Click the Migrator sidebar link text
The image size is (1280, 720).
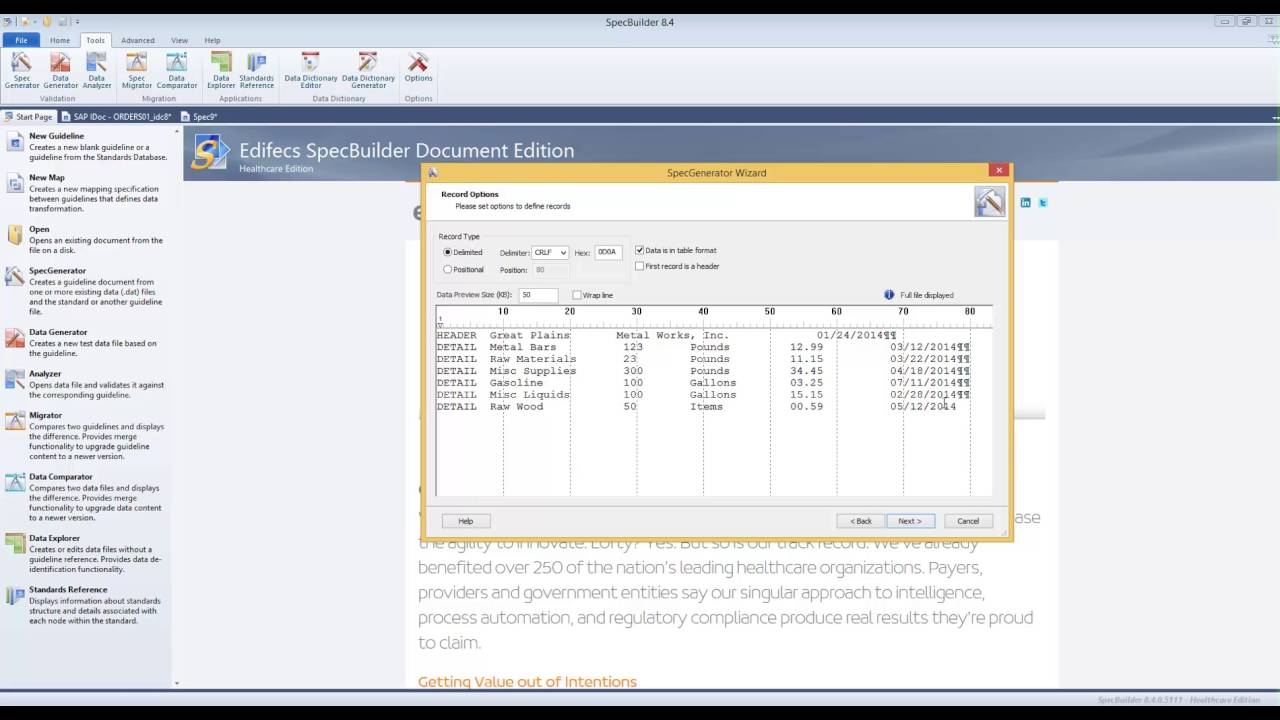pyautogui.click(x=46, y=415)
